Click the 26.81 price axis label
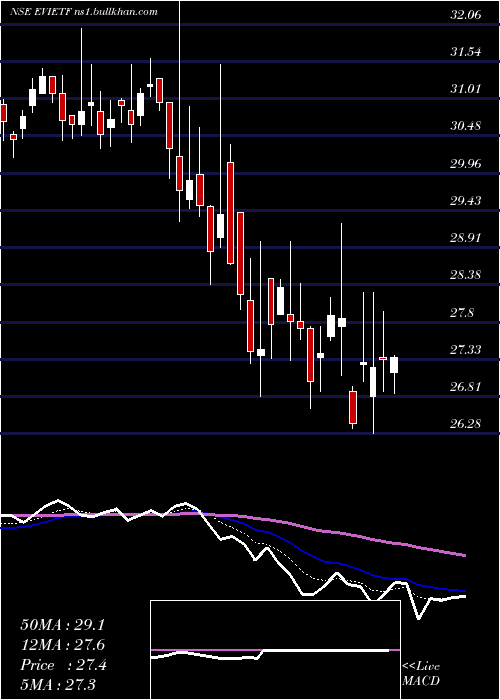500x700 pixels. [x=466, y=386]
